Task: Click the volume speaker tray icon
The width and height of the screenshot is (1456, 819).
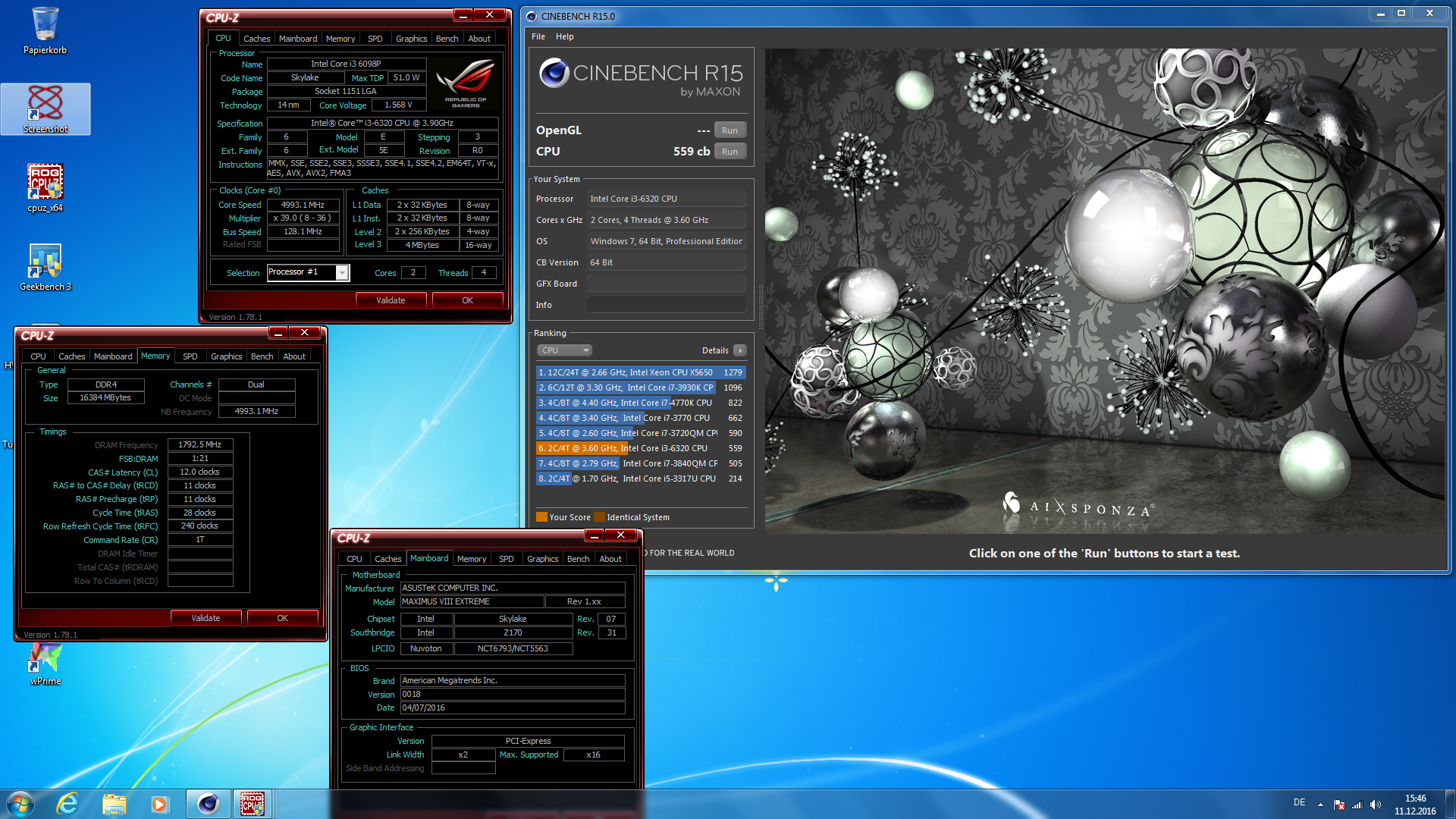Action: 1376,805
